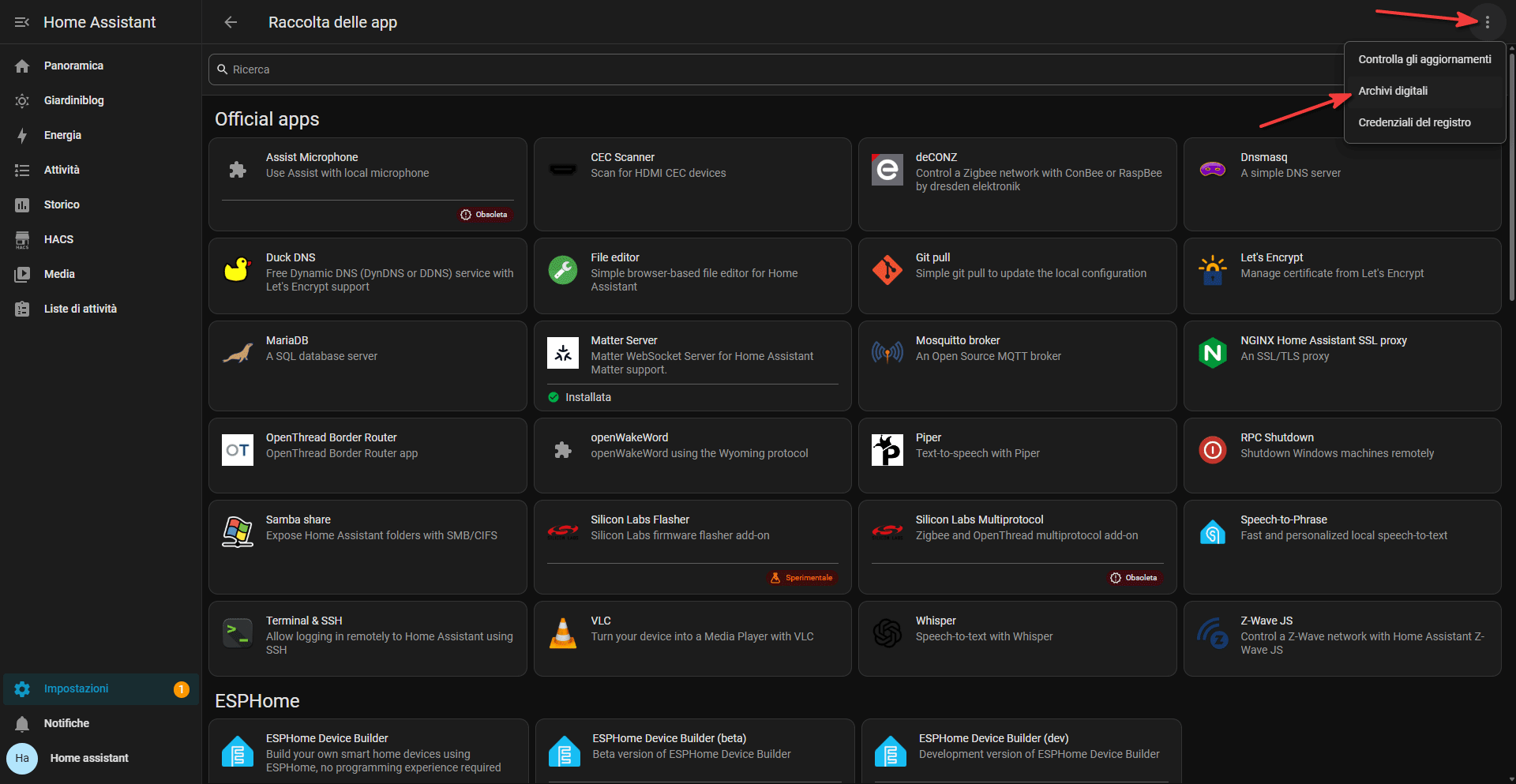
Task: Select Controlla gli aggiornamenti from menu
Action: tap(1425, 59)
